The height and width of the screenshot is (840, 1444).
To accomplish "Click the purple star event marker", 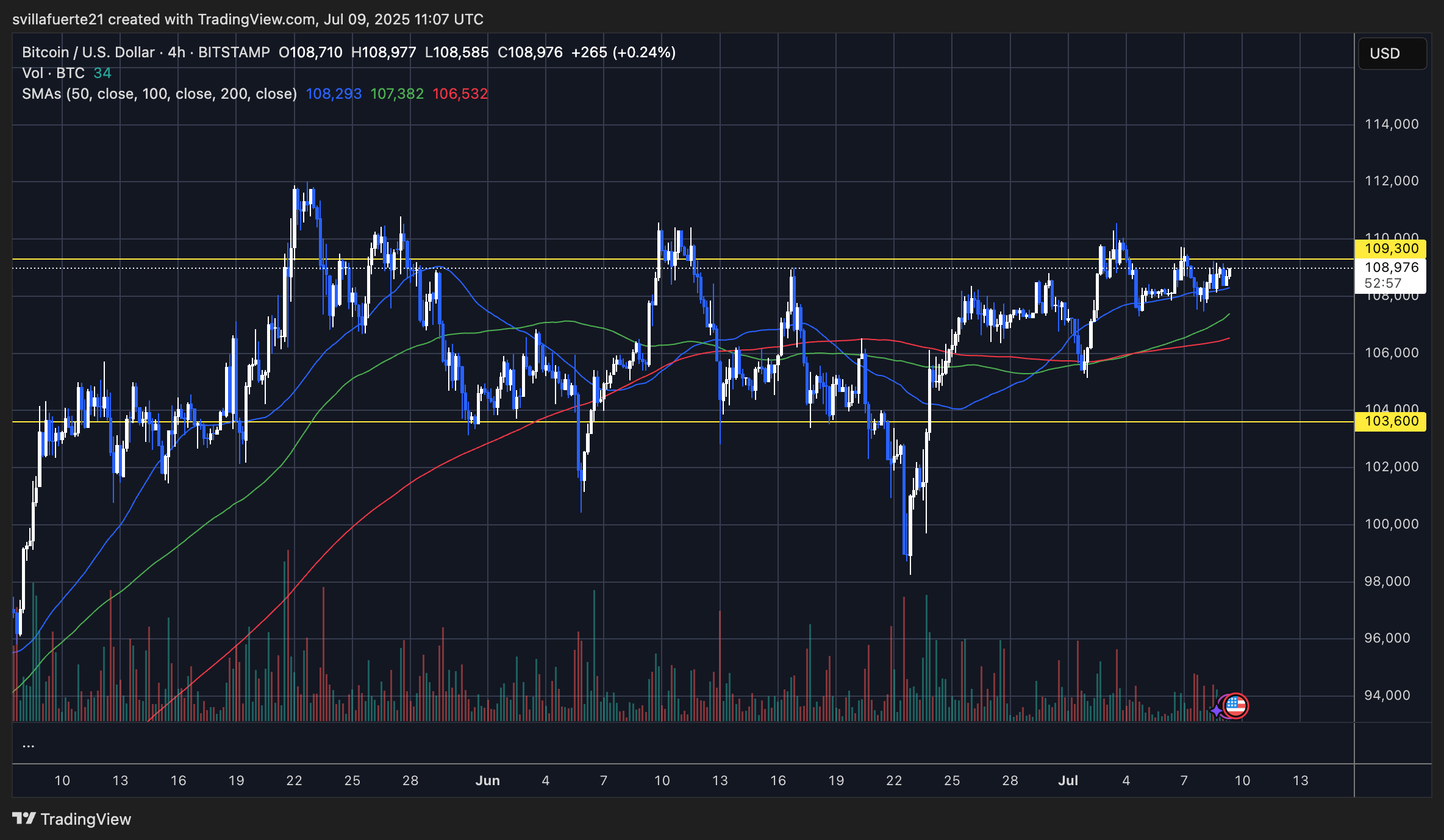I will point(1217,710).
